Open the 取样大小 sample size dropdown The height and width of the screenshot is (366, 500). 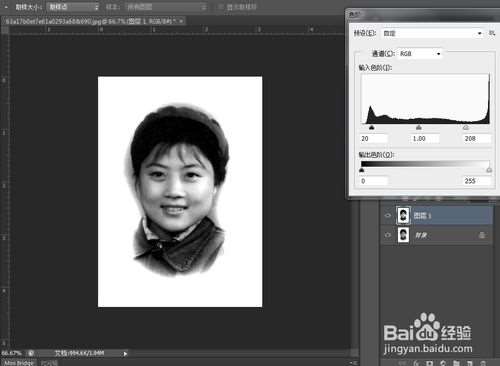tap(73, 7)
